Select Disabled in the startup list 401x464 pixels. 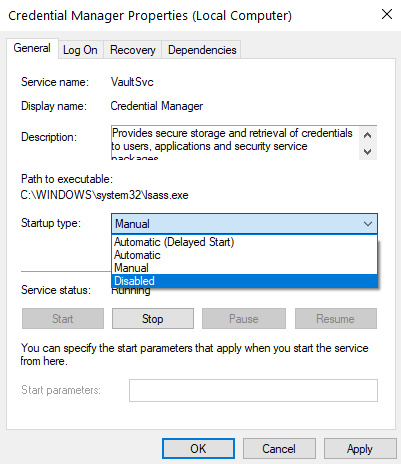[244, 281]
